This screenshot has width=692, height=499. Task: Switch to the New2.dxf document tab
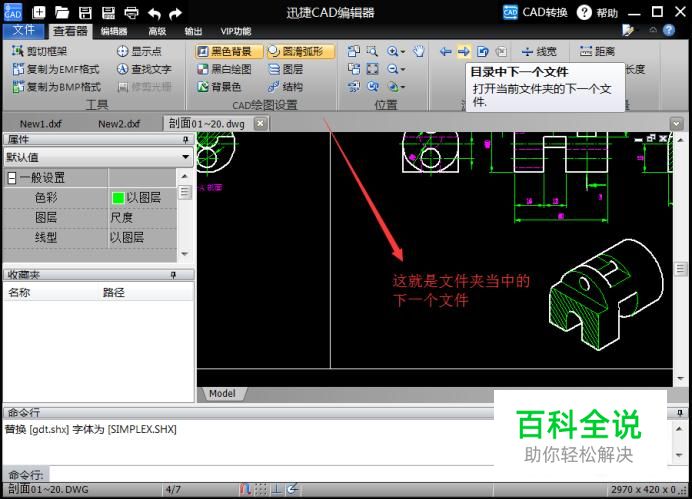click(119, 124)
